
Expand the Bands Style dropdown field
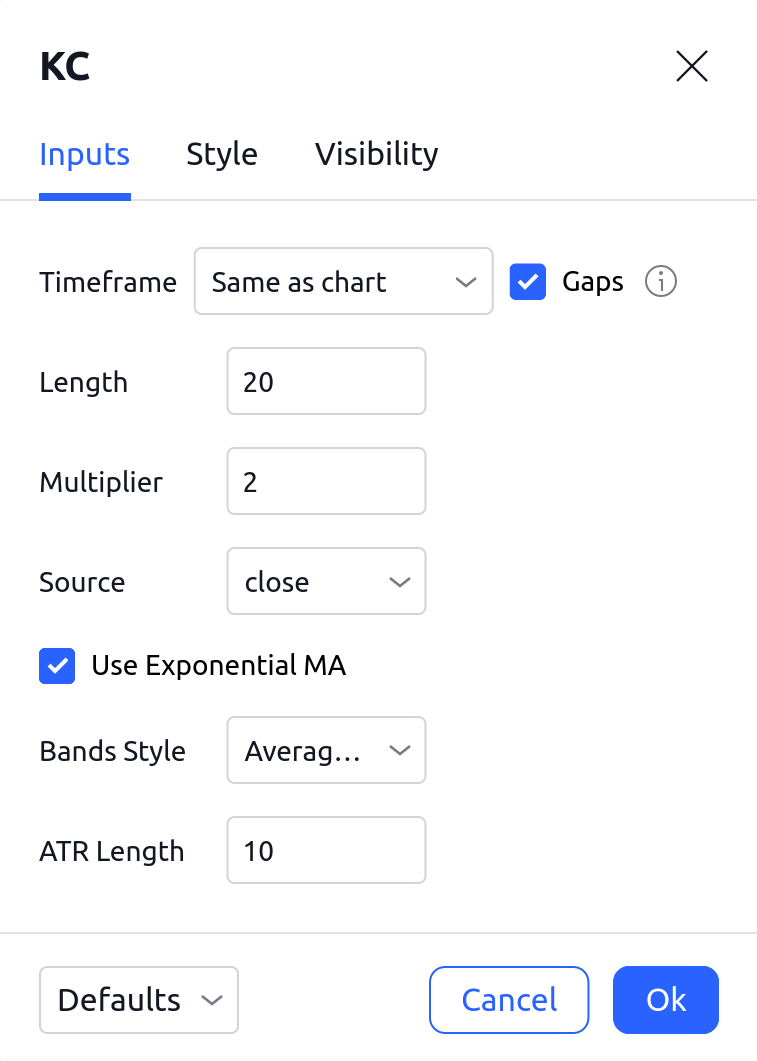(x=325, y=750)
